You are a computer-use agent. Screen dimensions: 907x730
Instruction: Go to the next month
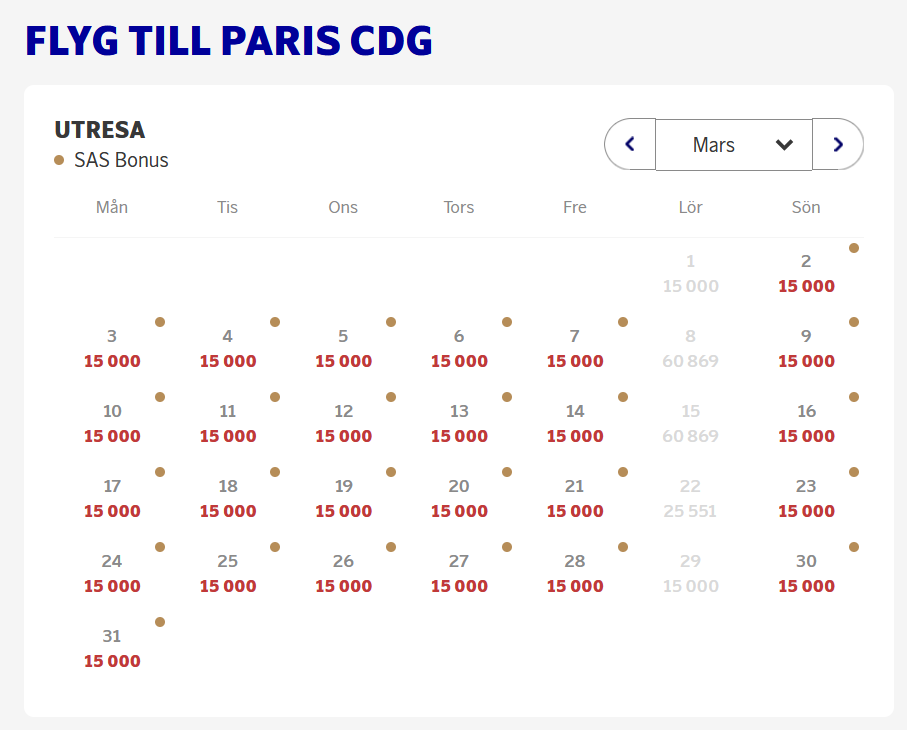point(838,145)
